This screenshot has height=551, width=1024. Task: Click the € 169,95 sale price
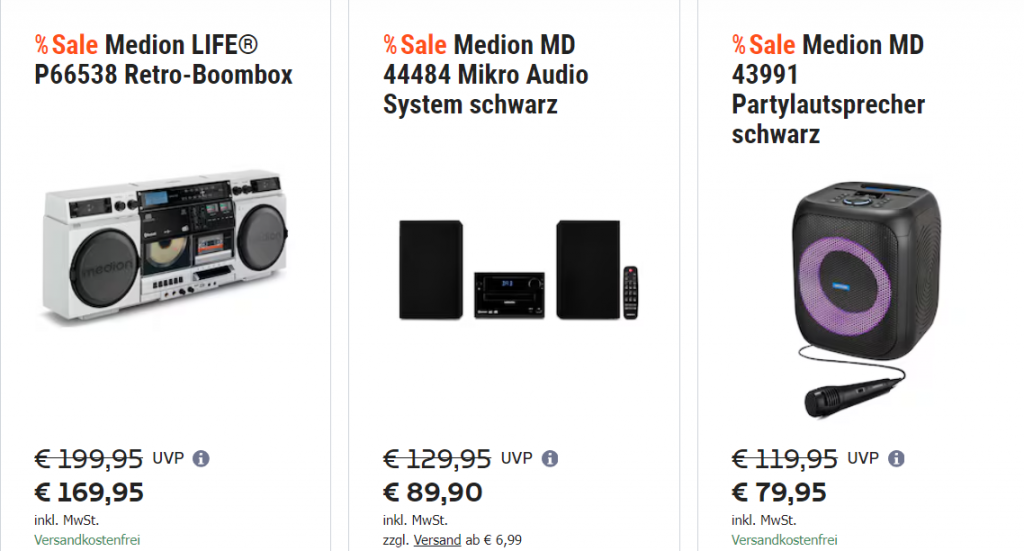(x=89, y=493)
